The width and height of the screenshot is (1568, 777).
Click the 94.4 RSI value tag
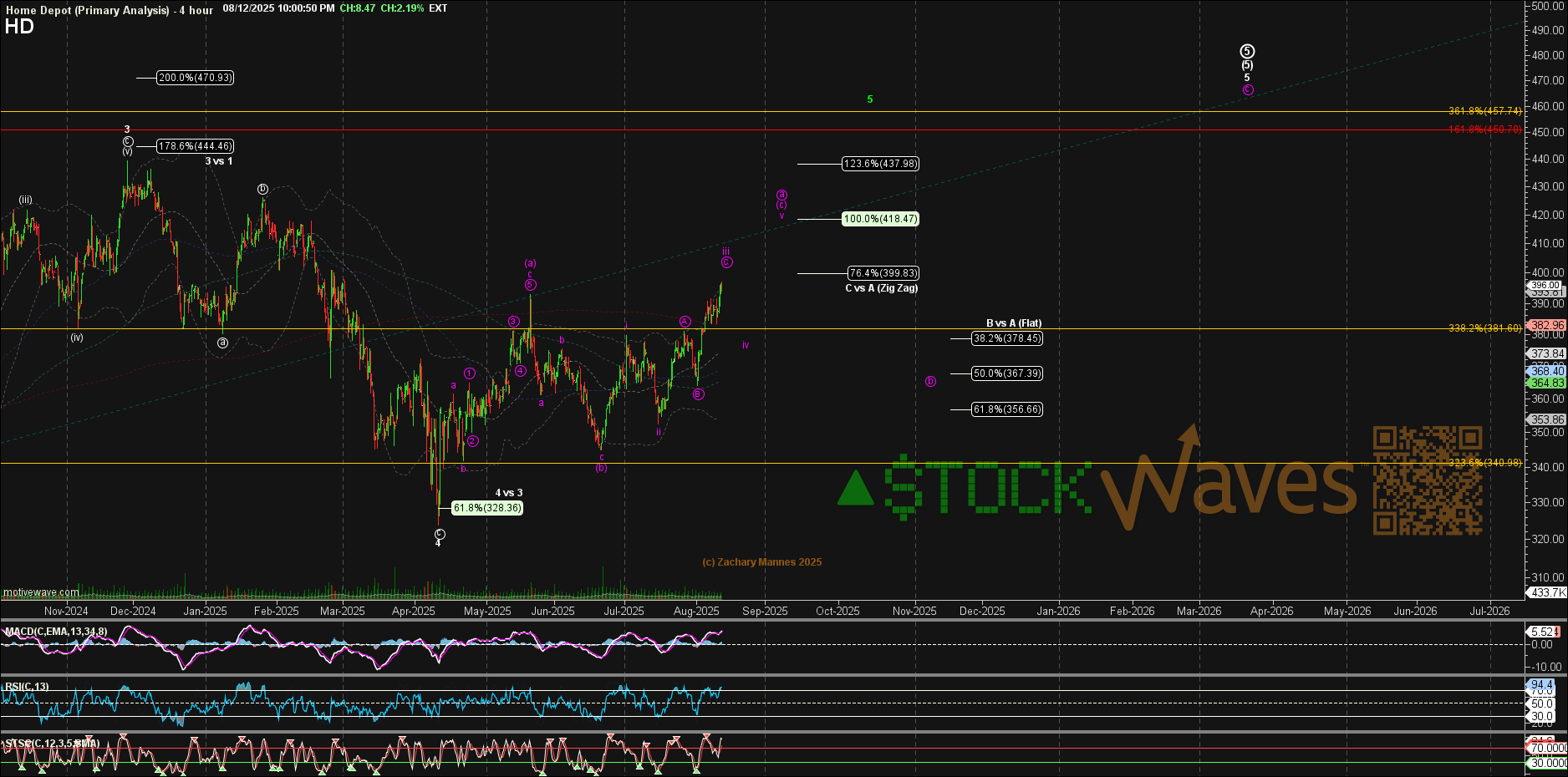pyautogui.click(x=1541, y=685)
